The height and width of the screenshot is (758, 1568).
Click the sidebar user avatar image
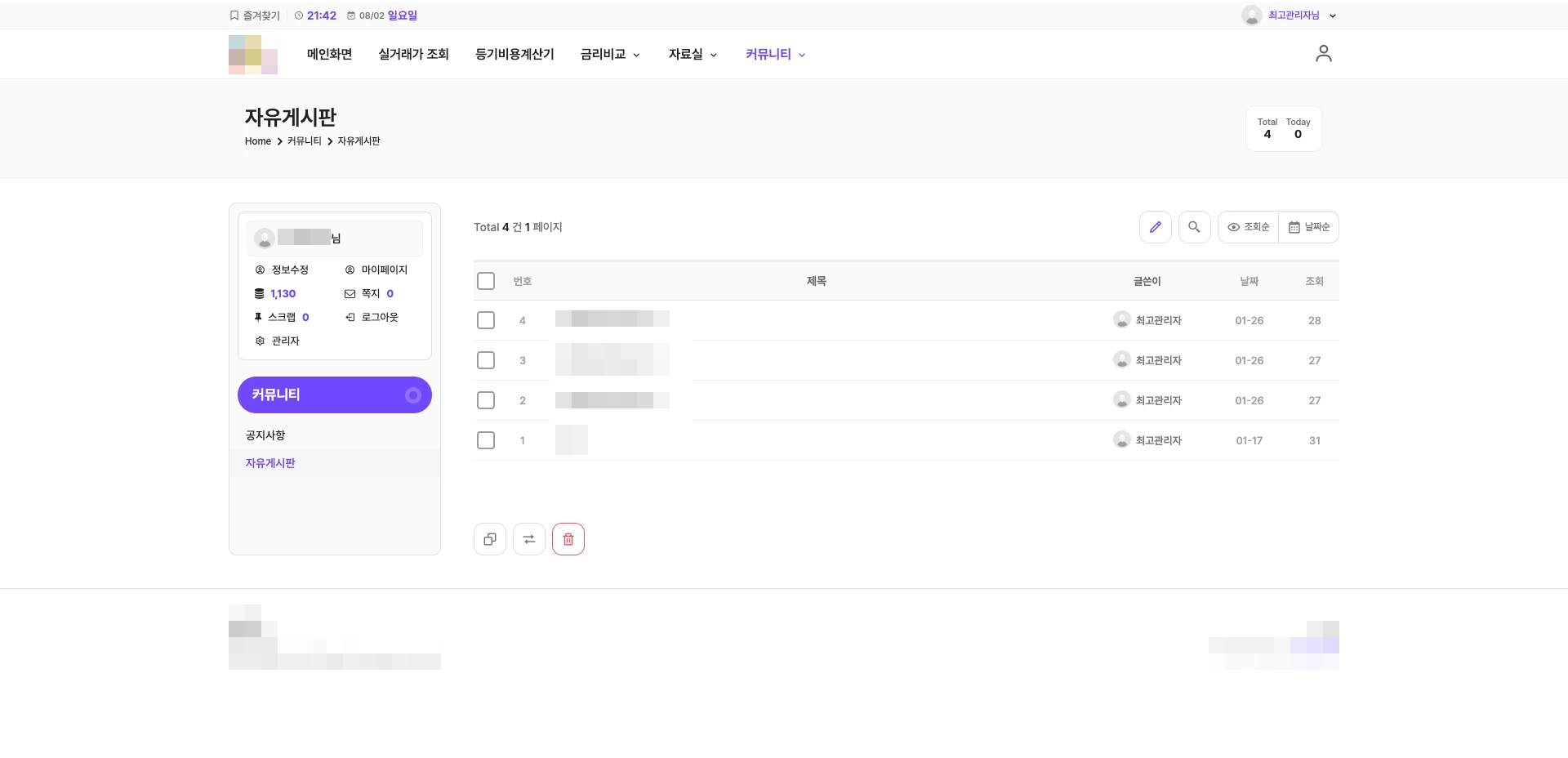point(265,238)
